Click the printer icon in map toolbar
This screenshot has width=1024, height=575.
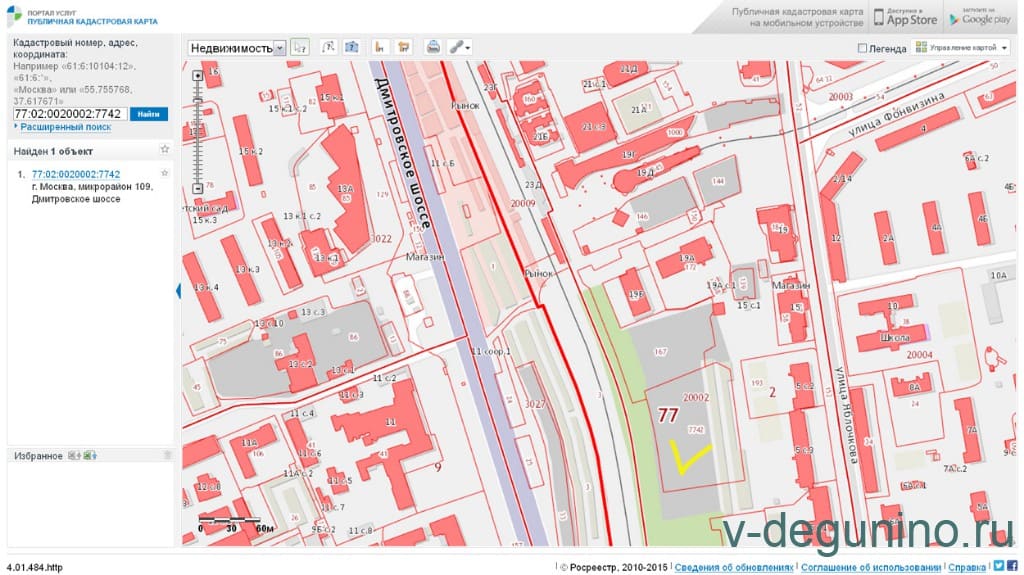(x=433, y=47)
